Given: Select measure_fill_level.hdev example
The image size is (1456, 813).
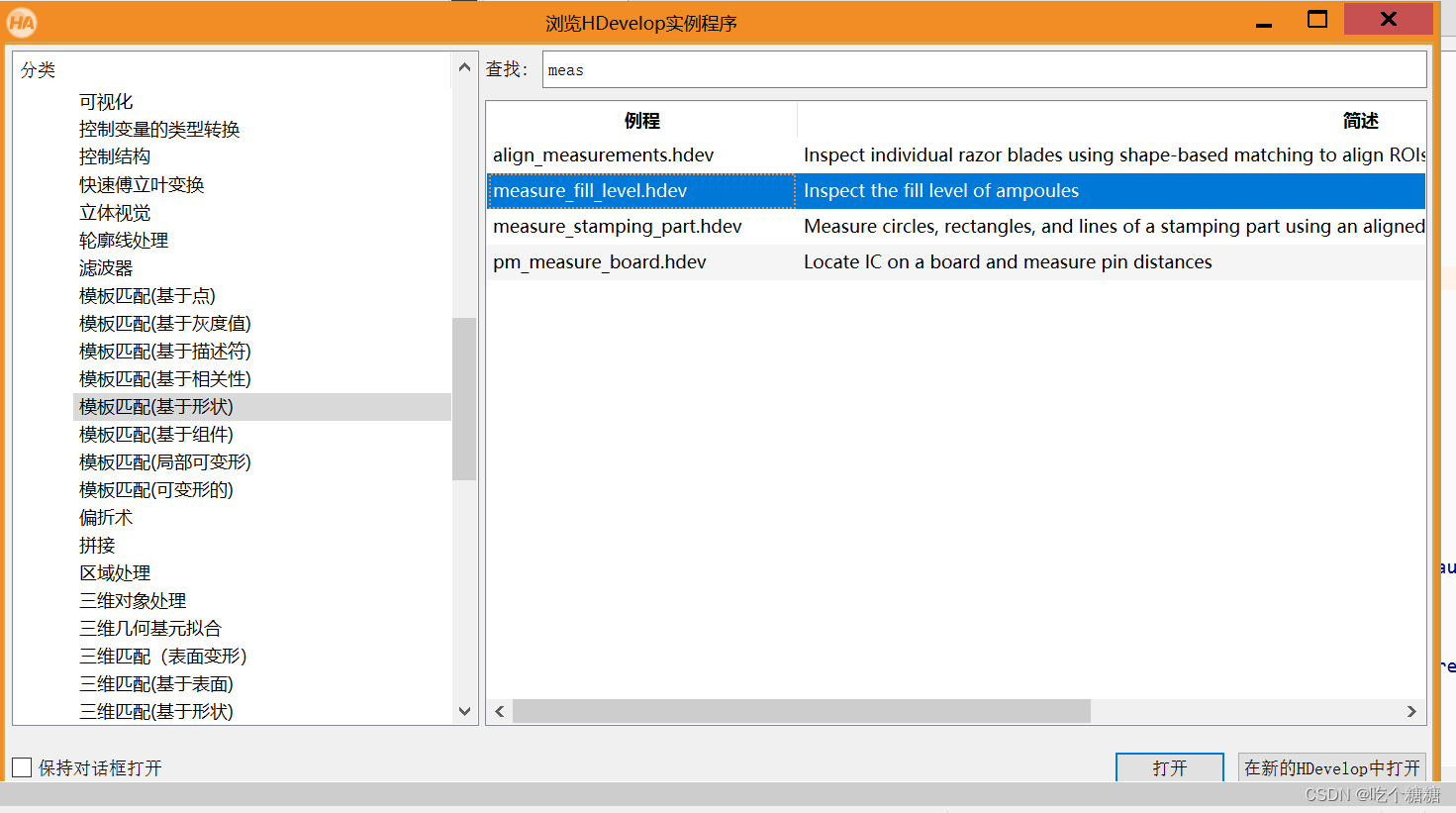Looking at the screenshot, I should [590, 190].
